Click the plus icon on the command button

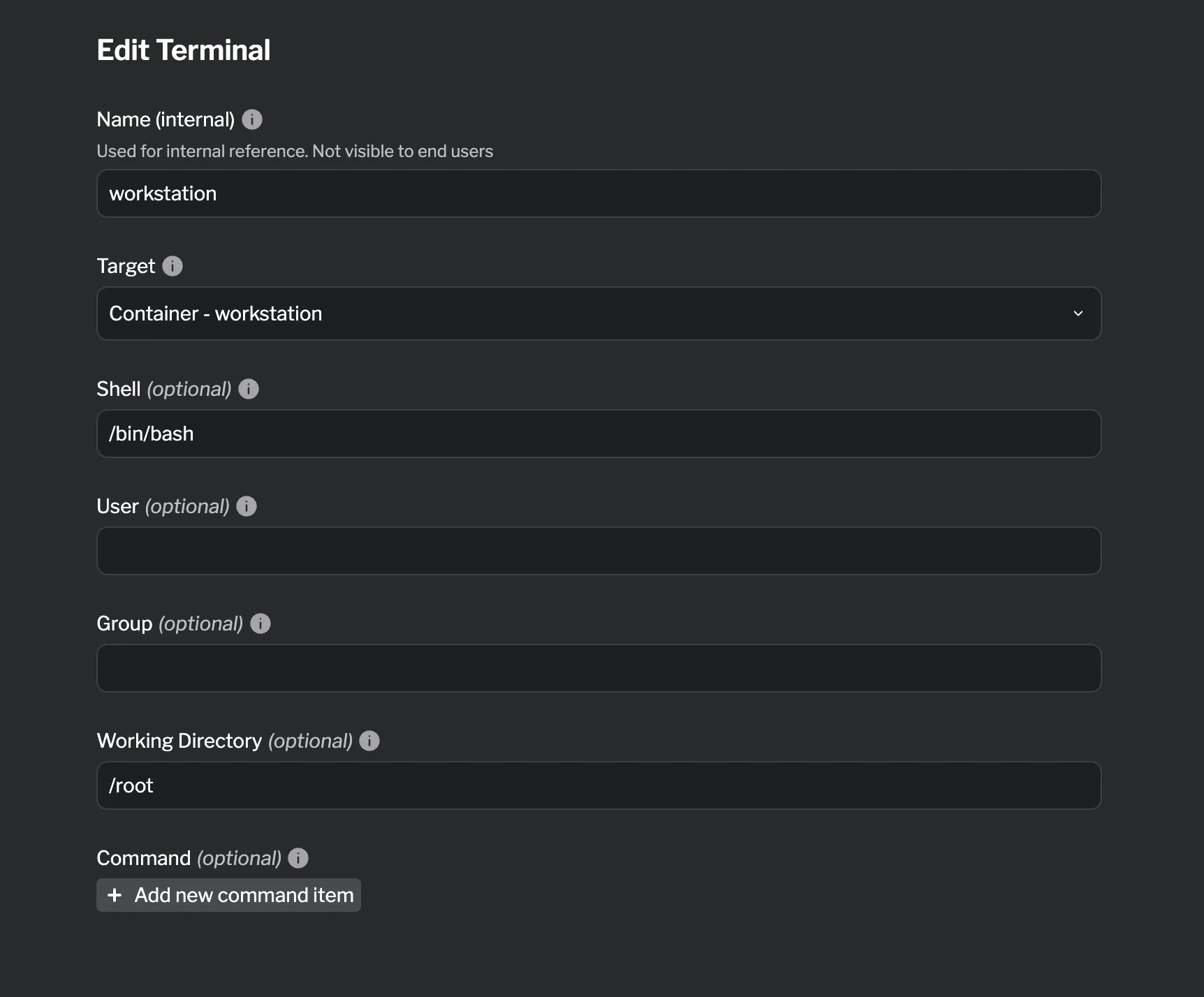pyautogui.click(x=115, y=895)
